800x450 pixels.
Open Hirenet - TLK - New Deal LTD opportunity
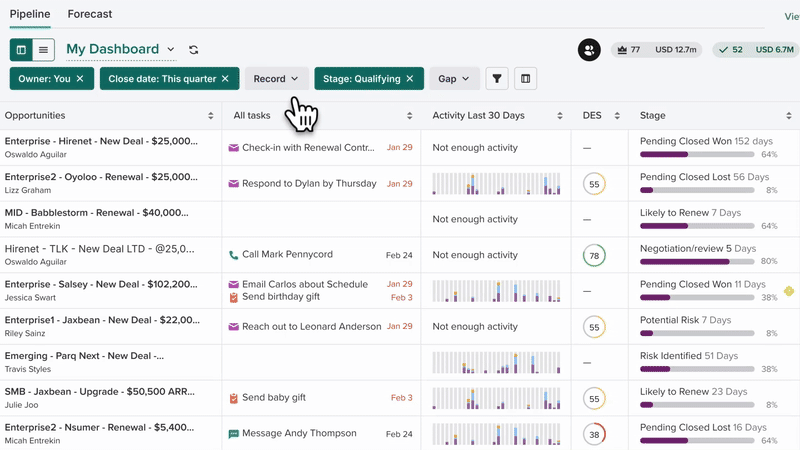pos(99,249)
